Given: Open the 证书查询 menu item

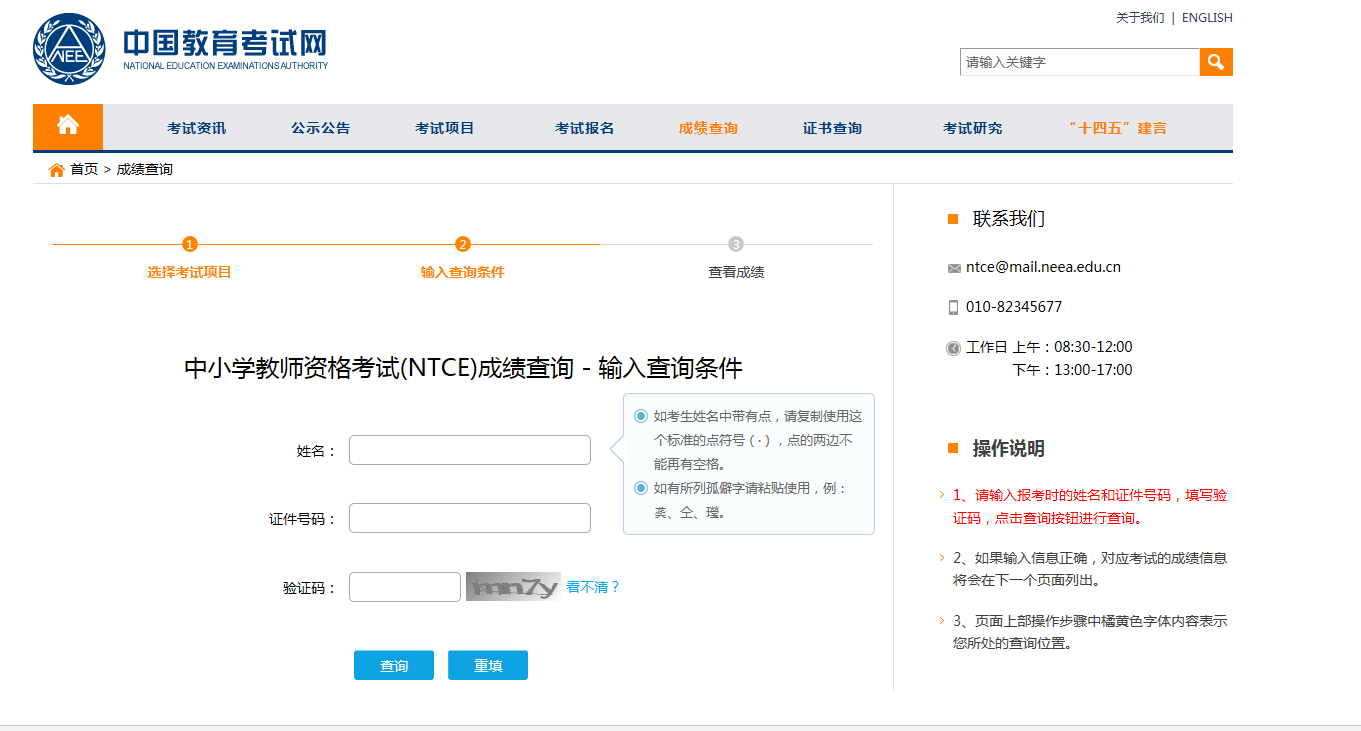Looking at the screenshot, I should [x=832, y=128].
